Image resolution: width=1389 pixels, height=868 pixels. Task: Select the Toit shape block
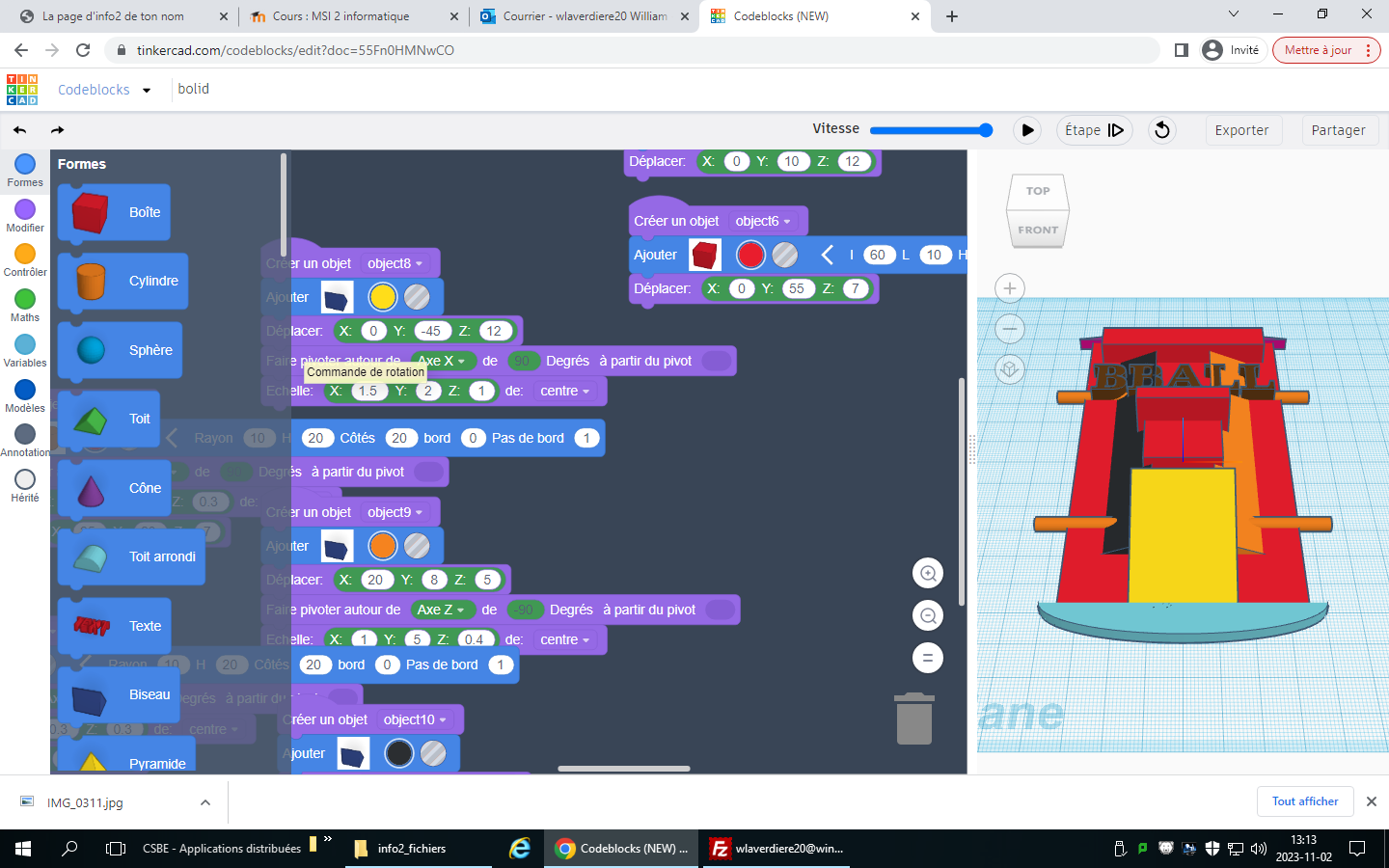[109, 420]
